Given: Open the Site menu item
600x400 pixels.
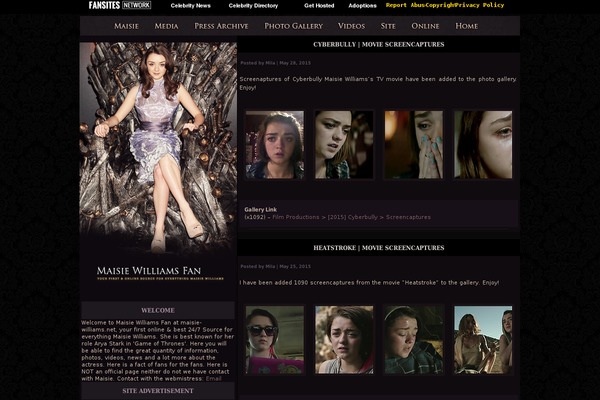Looking at the screenshot, I should coord(388,26).
